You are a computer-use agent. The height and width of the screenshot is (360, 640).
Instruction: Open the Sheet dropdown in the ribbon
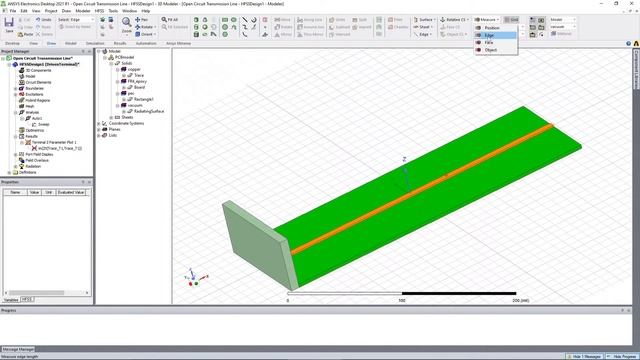423,27
